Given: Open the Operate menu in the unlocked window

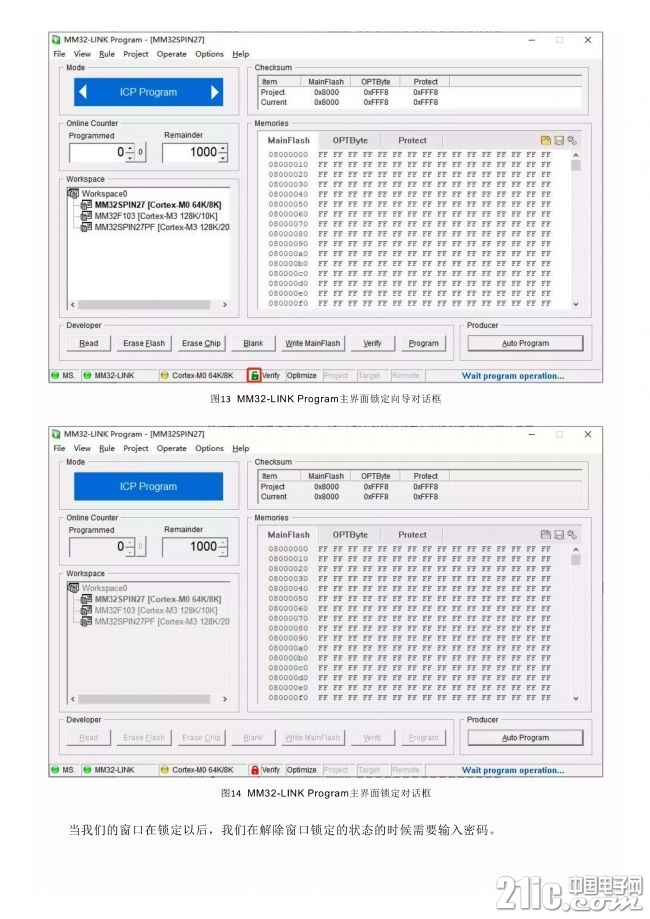Looking at the screenshot, I should [x=172, y=54].
